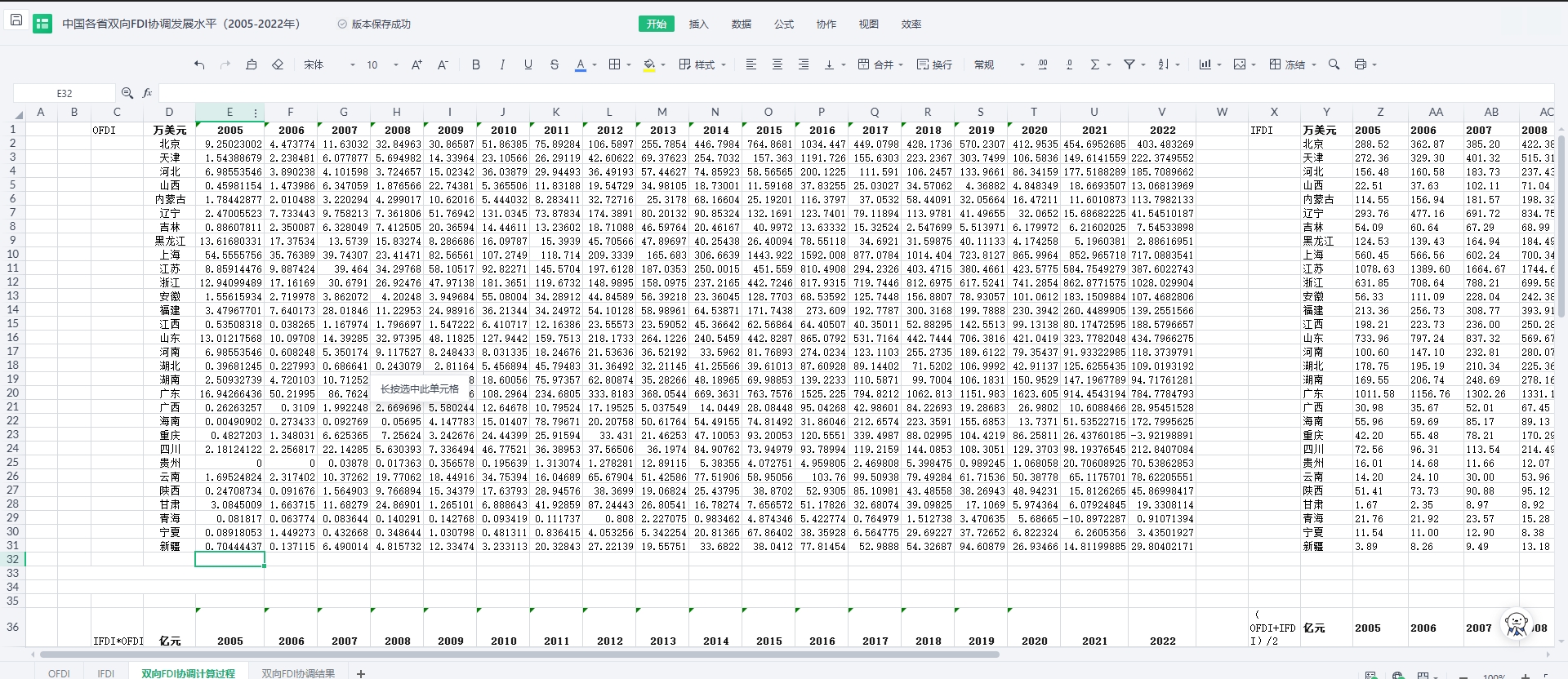Open the fill color dropdown arrow
This screenshot has height=679, width=1568.
663,65
